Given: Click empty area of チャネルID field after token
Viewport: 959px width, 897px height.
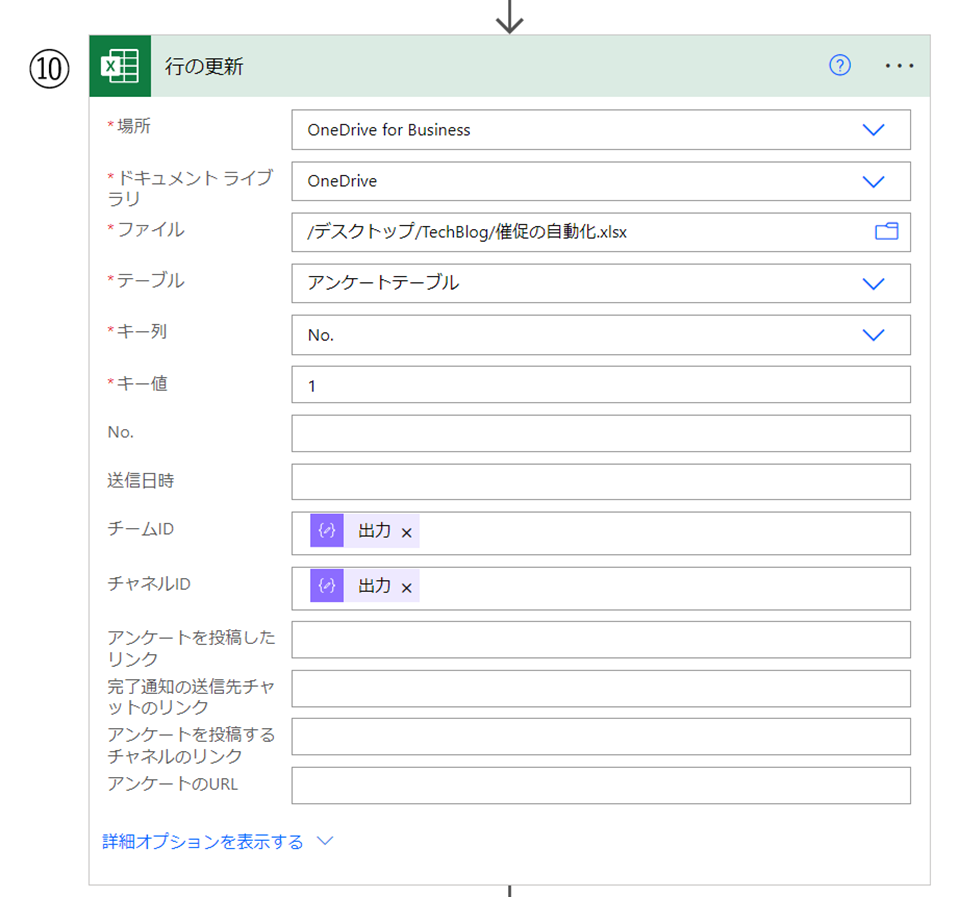Looking at the screenshot, I should 664,588.
